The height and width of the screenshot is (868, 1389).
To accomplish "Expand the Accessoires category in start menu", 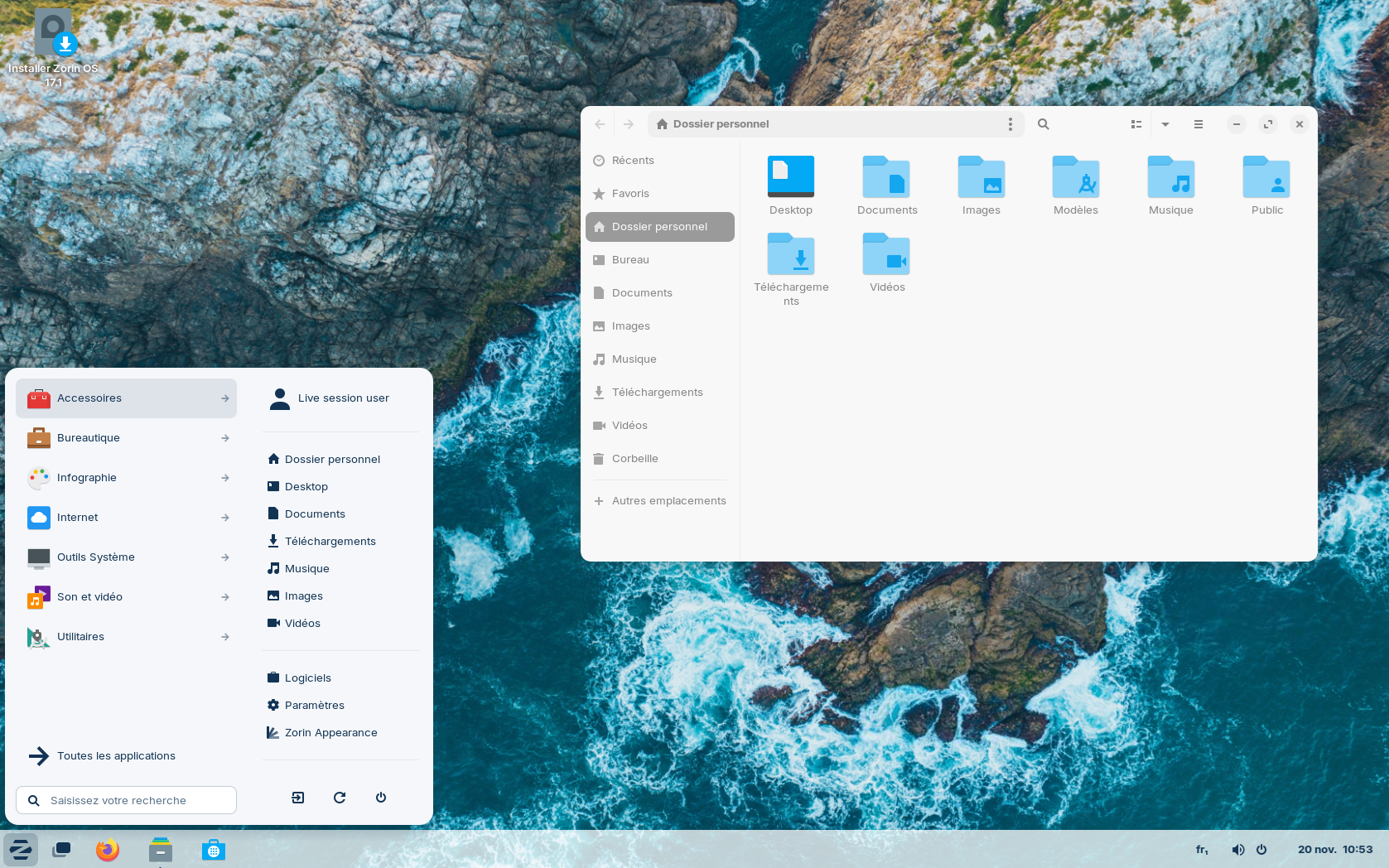I will pos(126,398).
